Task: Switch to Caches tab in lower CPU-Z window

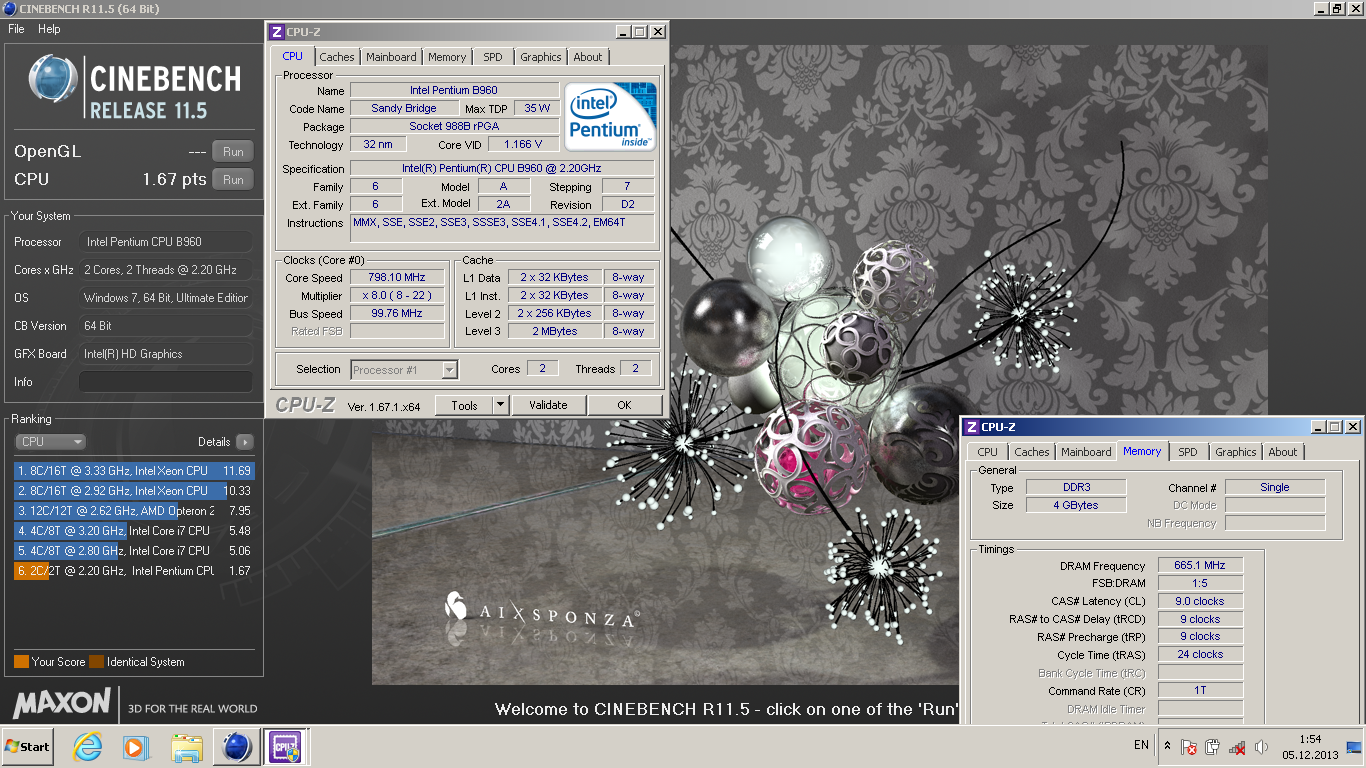Action: tap(1032, 452)
